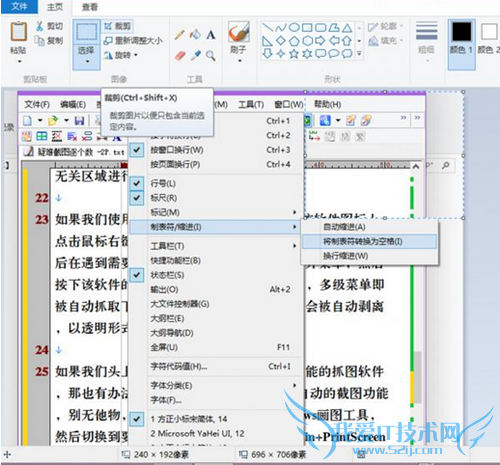
Task: Choose the Six-point star shape
Action: pyautogui.click(x=307, y=53)
